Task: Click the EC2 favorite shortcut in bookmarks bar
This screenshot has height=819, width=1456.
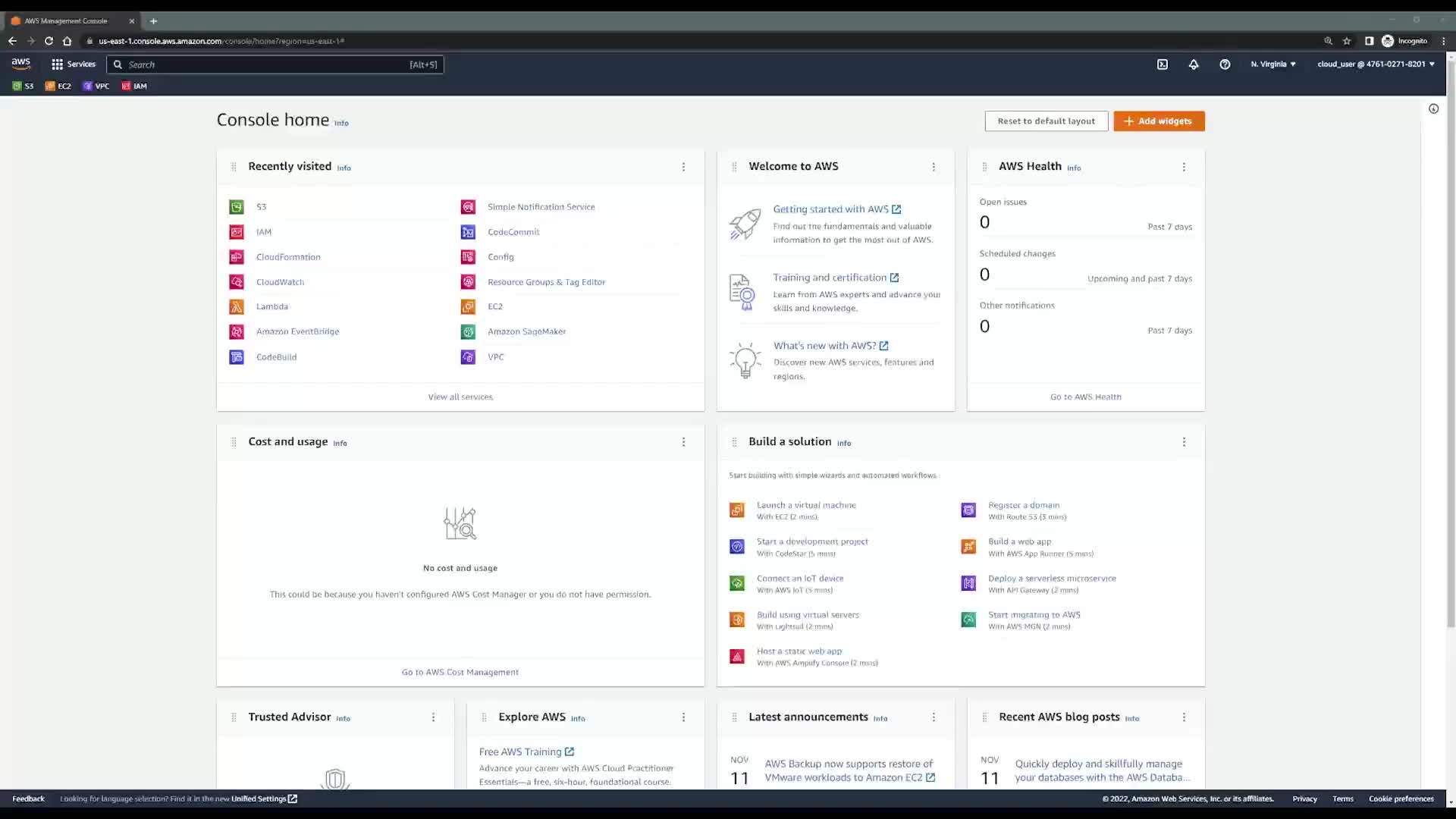Action: coord(58,86)
